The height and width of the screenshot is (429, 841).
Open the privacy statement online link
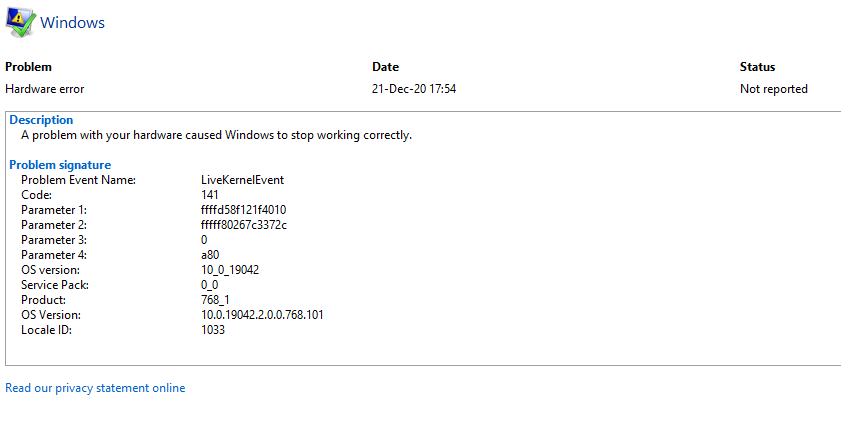pos(95,388)
